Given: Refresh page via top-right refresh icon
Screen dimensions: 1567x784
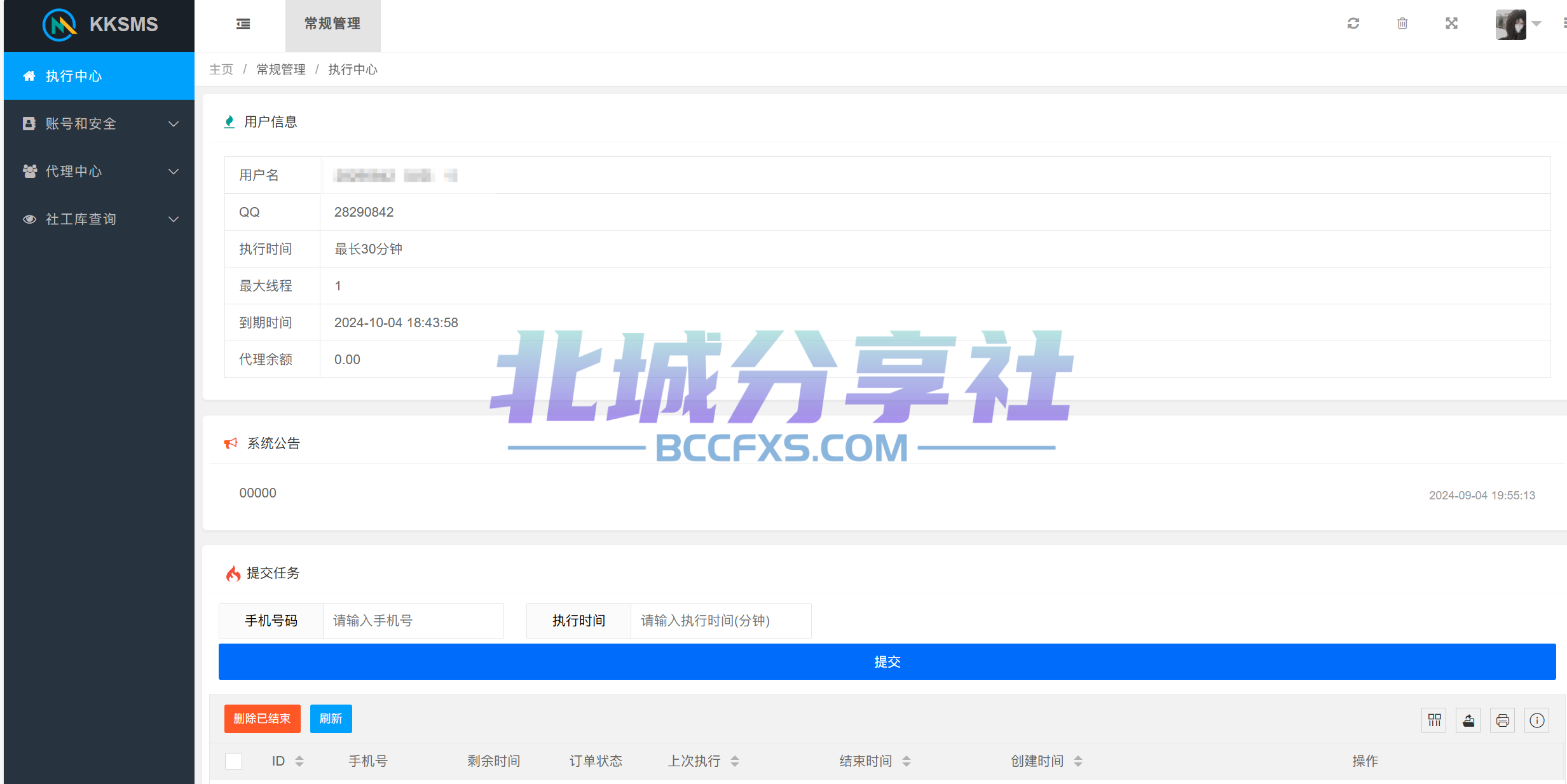Looking at the screenshot, I should (x=1353, y=24).
